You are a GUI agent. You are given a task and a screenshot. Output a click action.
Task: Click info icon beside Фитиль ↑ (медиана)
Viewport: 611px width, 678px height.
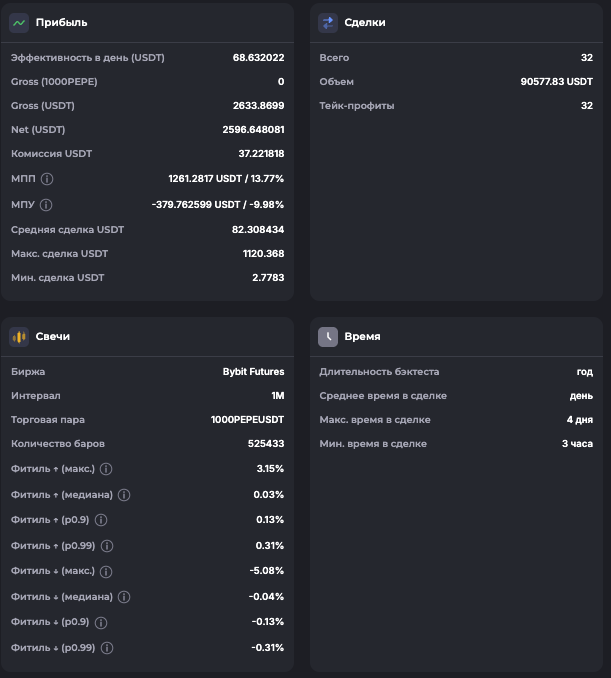[124, 495]
